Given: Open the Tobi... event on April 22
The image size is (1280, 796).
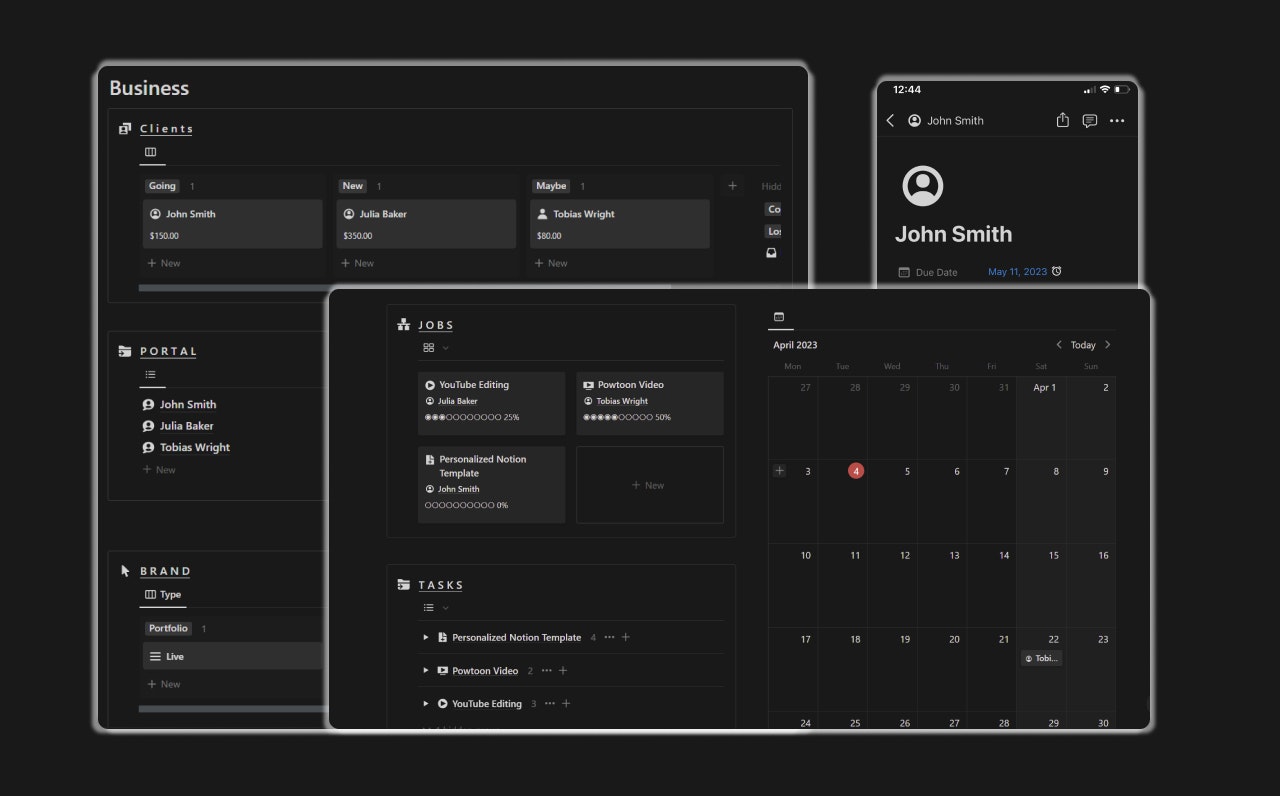Looking at the screenshot, I should [1042, 658].
